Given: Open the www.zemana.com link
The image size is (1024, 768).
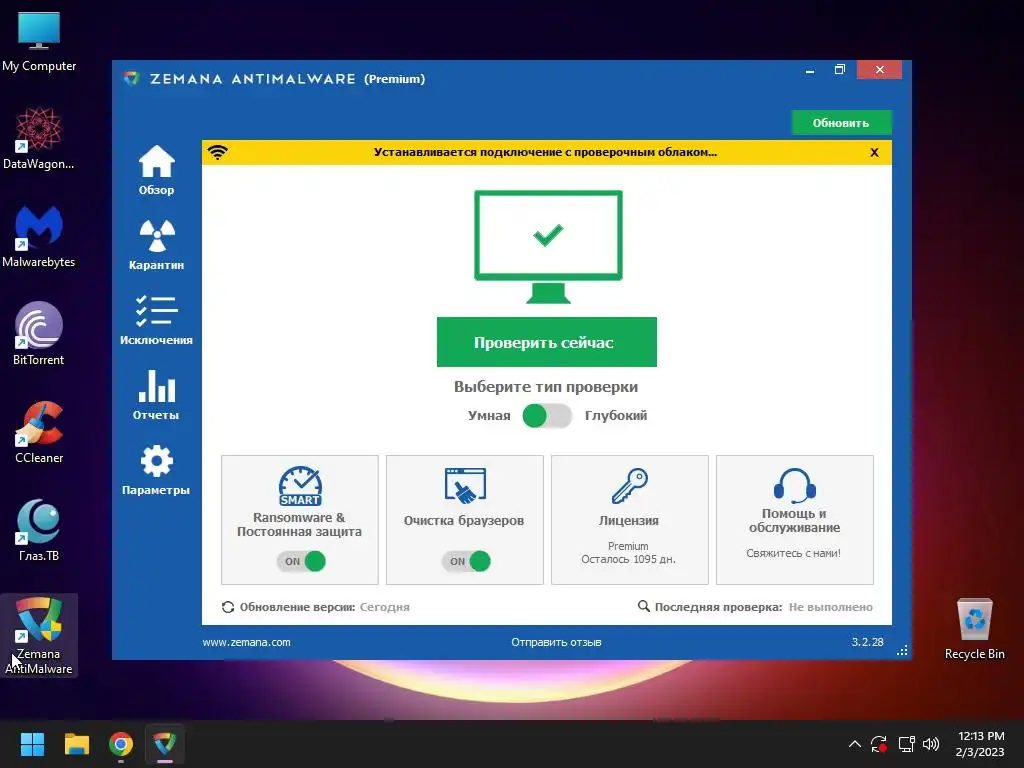Looking at the screenshot, I should 246,642.
